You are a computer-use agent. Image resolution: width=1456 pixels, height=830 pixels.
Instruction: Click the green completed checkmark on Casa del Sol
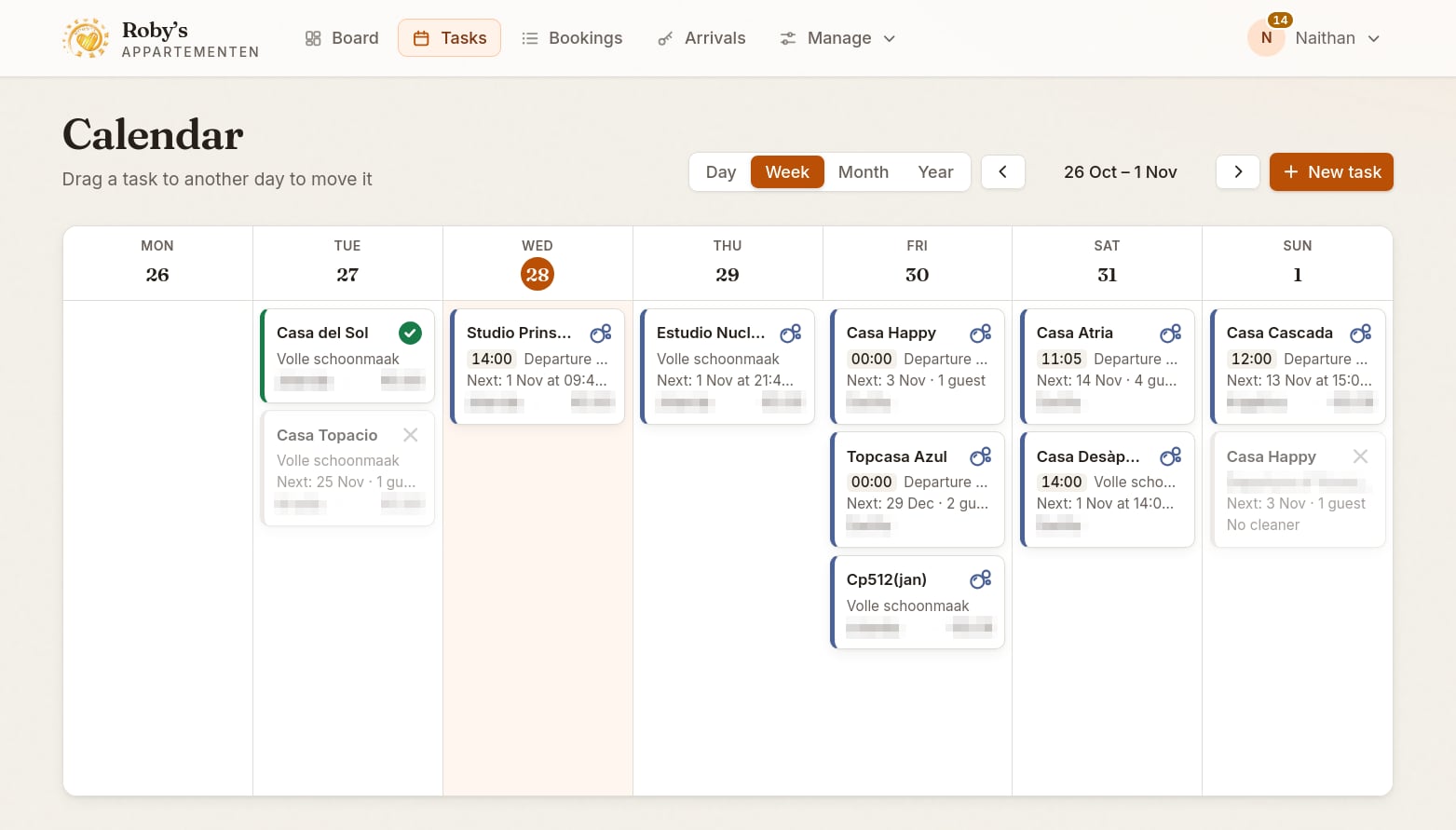pos(410,333)
